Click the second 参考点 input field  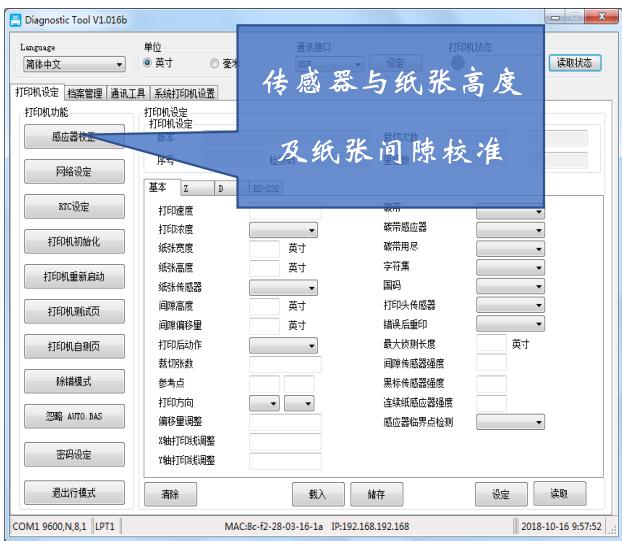click(299, 384)
